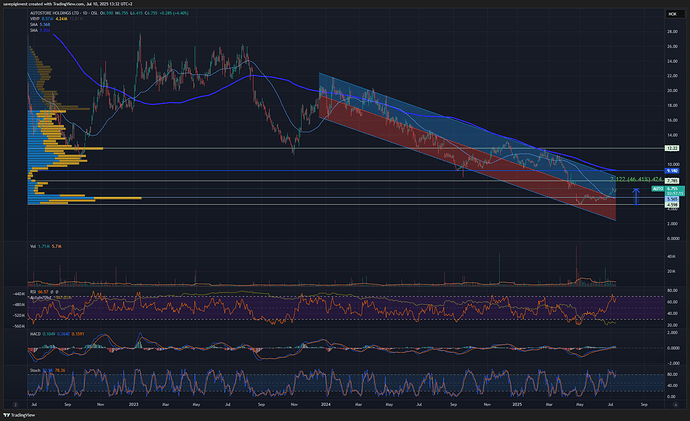Select the SMA 5.568 legend entry
Image resolution: width=690 pixels, height=421 pixels.
click(40, 25)
